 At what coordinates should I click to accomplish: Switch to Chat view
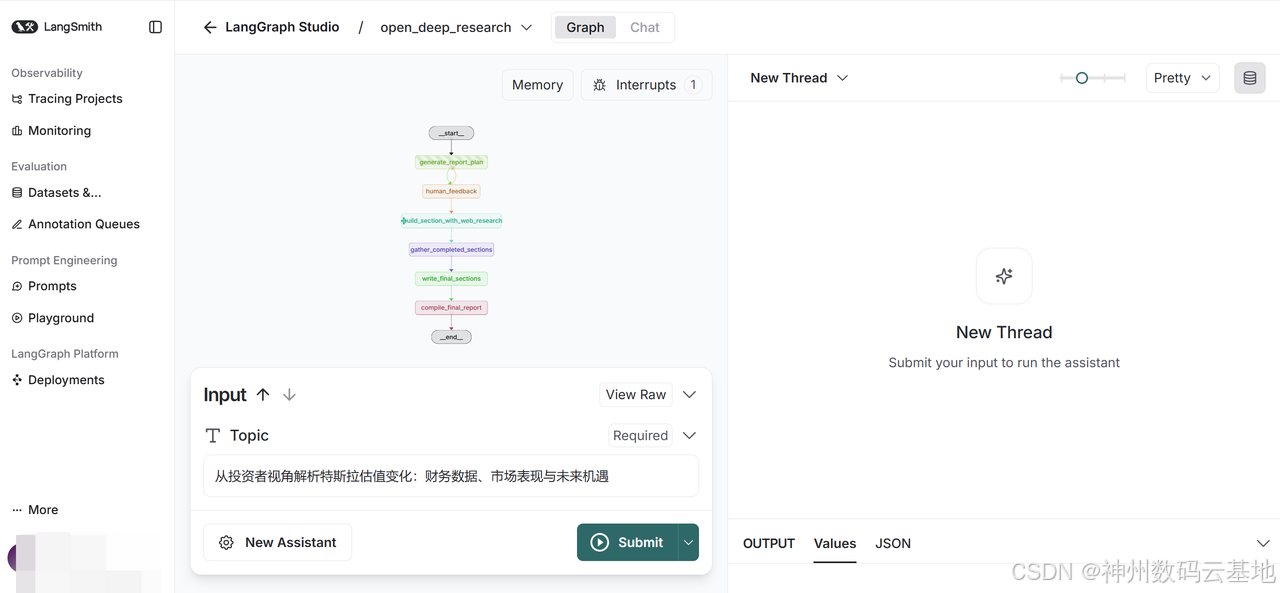tap(645, 27)
